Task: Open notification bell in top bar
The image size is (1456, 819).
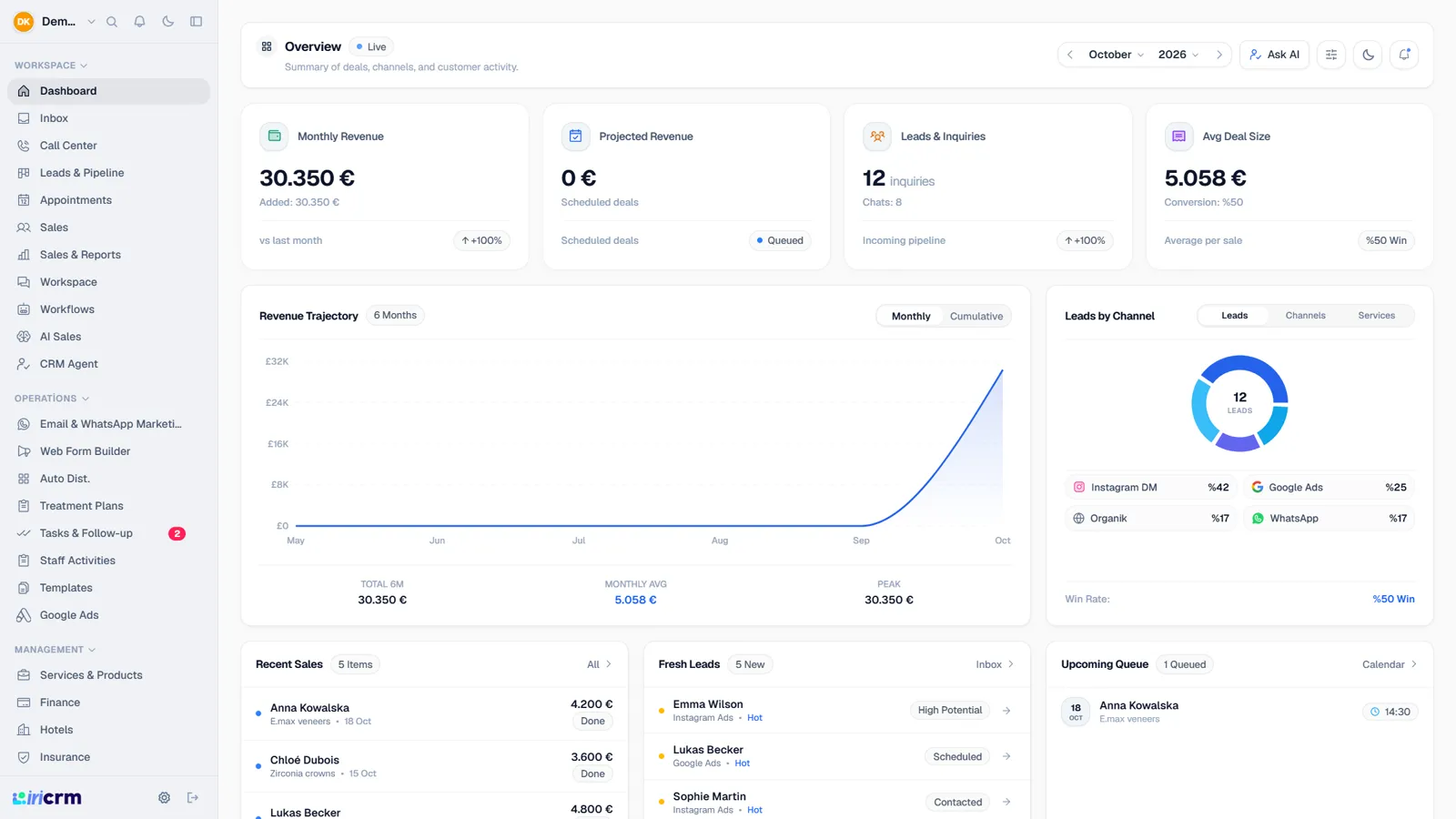Action: coord(1404,55)
